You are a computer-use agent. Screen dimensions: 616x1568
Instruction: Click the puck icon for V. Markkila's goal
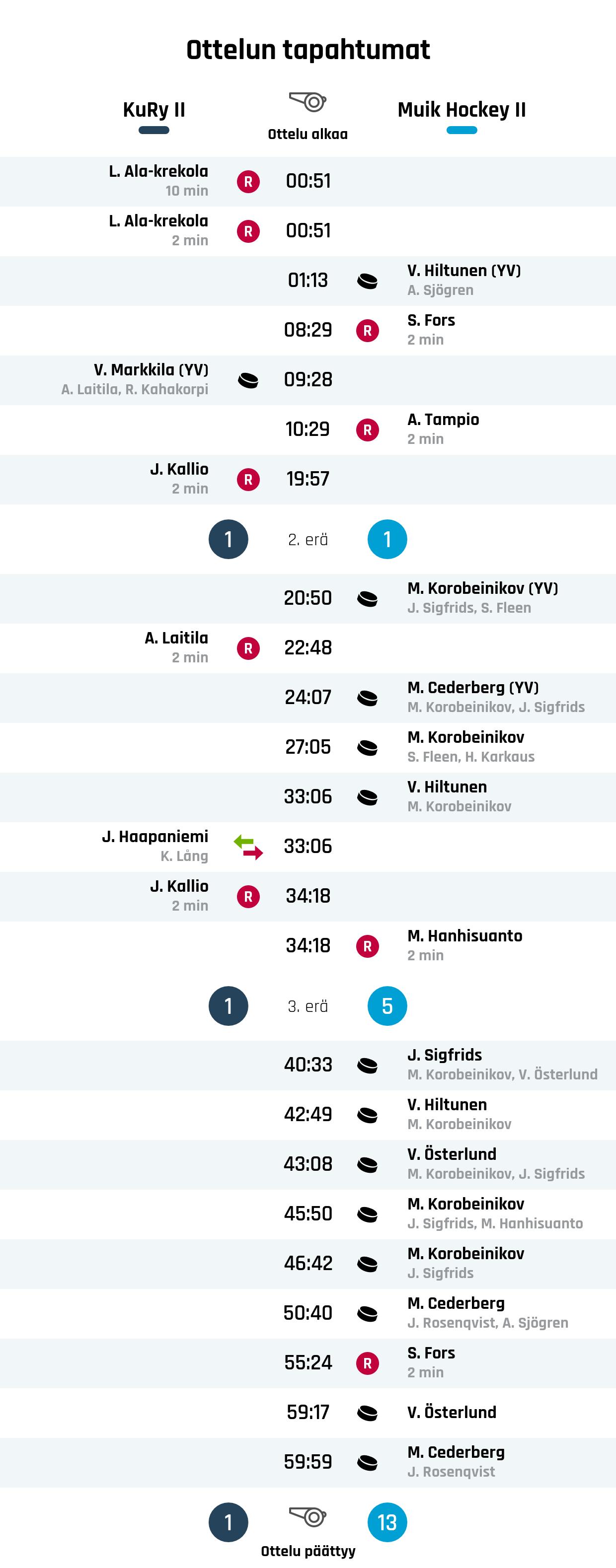248,380
